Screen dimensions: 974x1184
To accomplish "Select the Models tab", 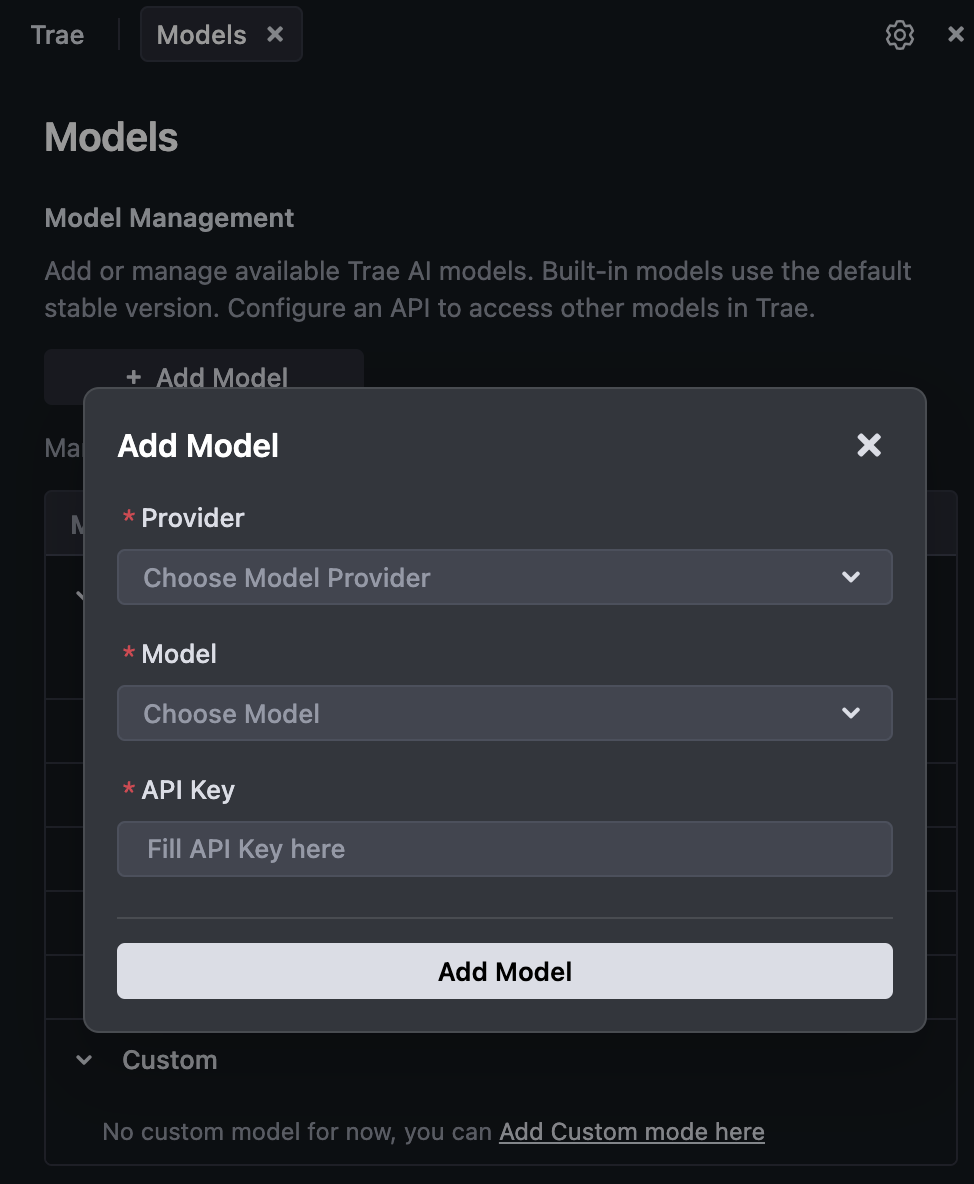I will coord(201,35).
